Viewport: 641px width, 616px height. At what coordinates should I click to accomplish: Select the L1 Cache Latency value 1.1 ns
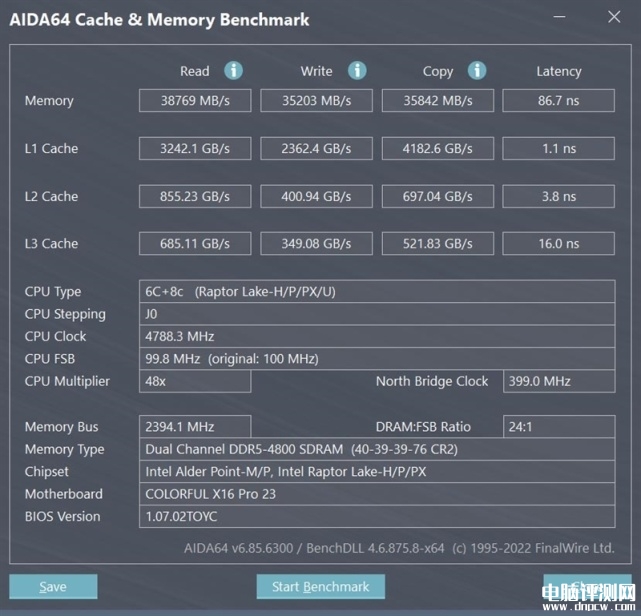[x=558, y=148]
